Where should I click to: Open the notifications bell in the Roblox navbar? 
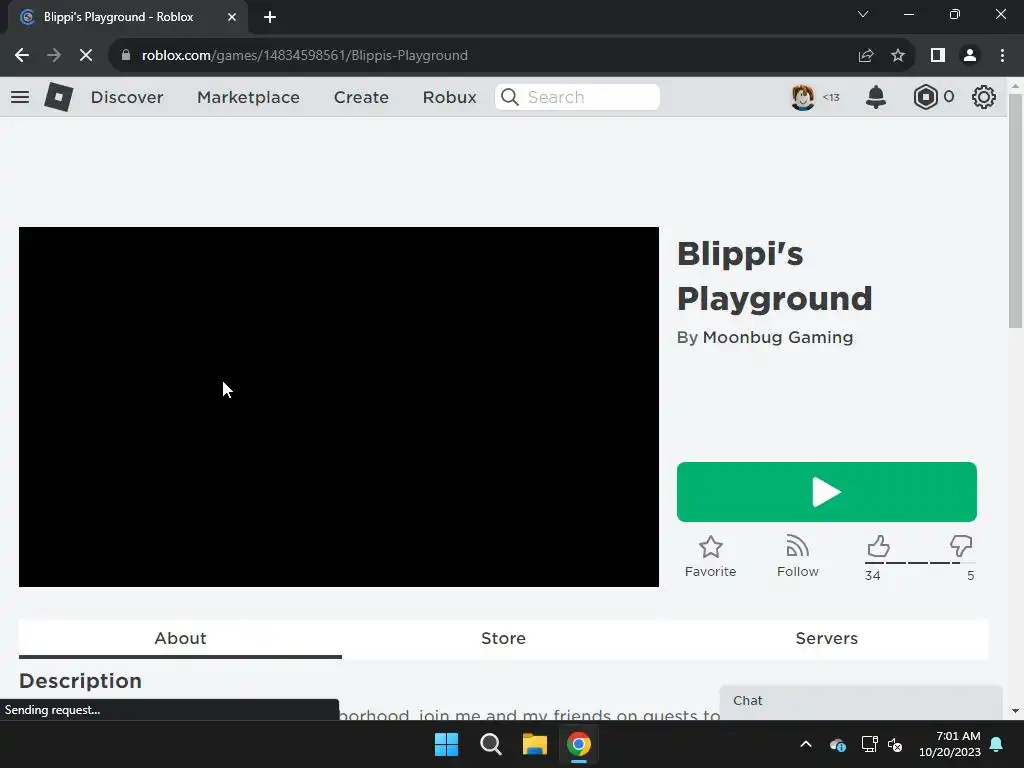pyautogui.click(x=876, y=97)
